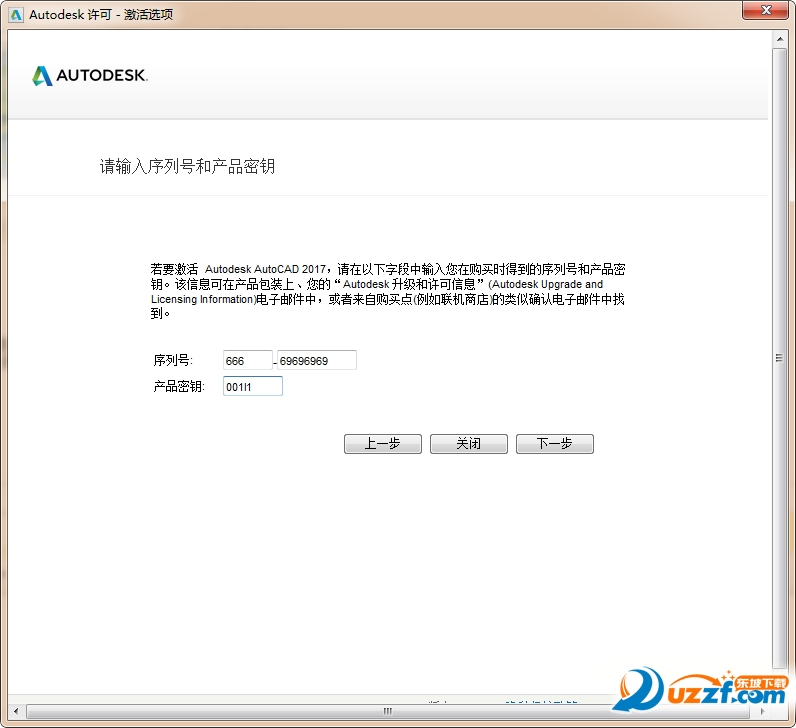Image resolution: width=796 pixels, height=728 pixels.
Task: Click the 请输入序列号和产品密钥 heading
Action: [x=187, y=166]
